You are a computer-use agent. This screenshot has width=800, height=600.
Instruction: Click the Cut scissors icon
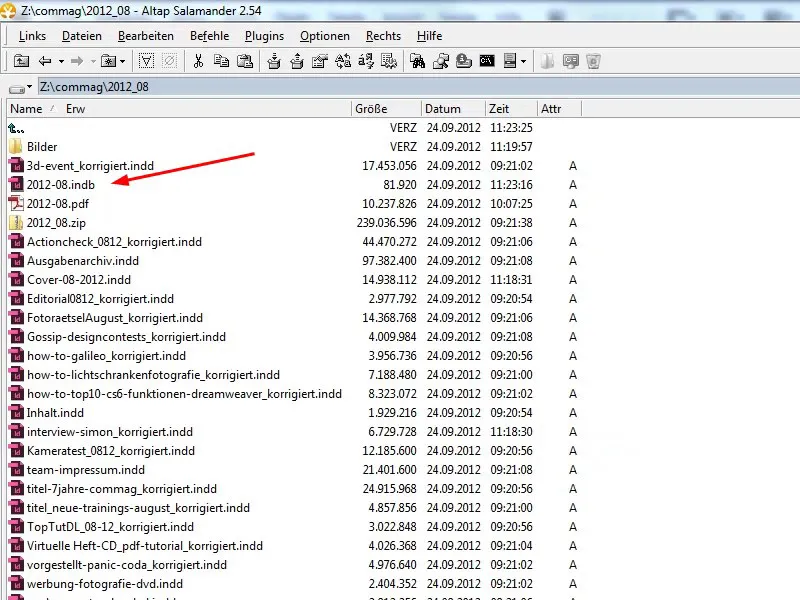(x=198, y=61)
